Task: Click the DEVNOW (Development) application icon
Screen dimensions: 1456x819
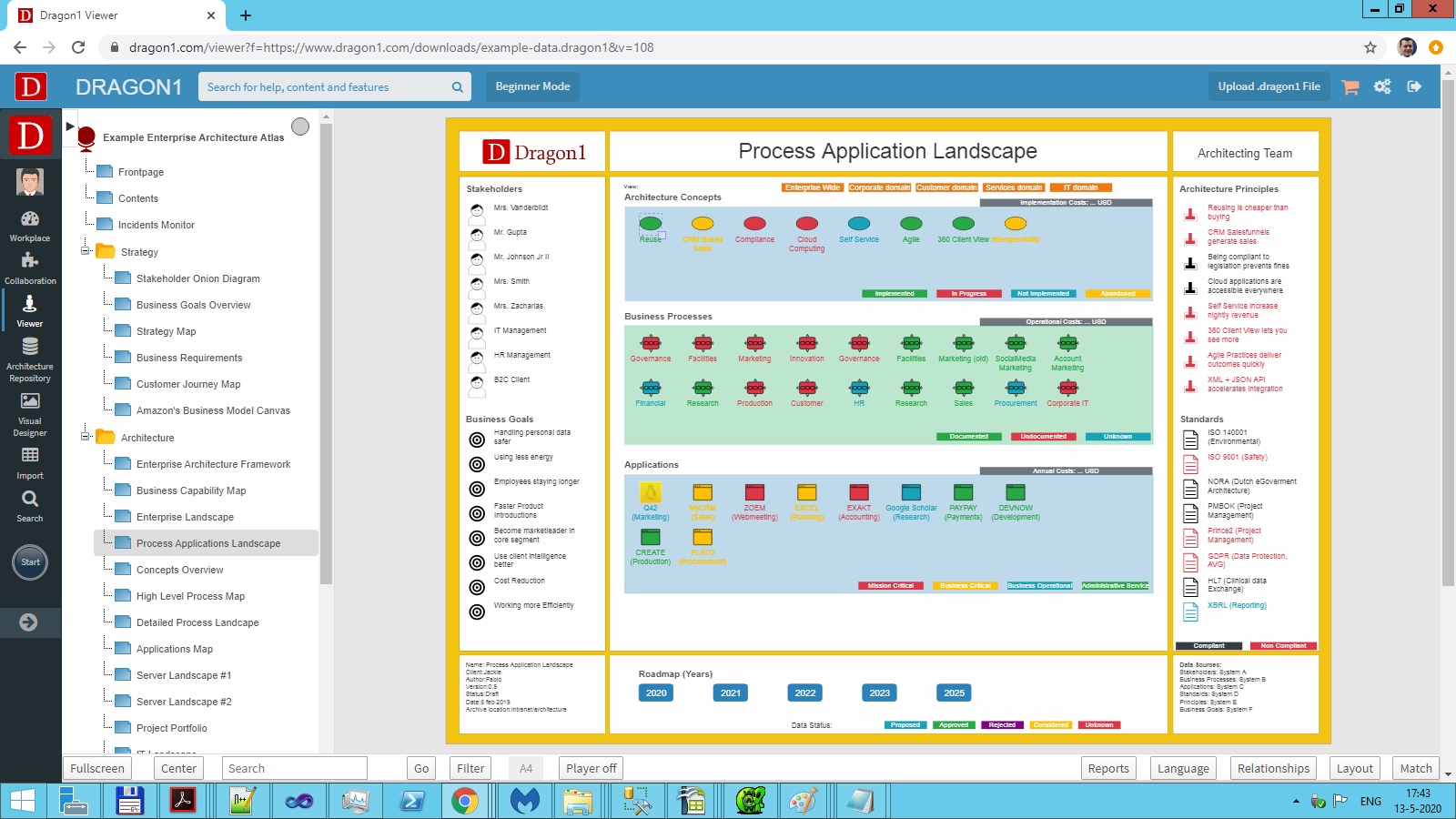Action: click(x=1016, y=492)
